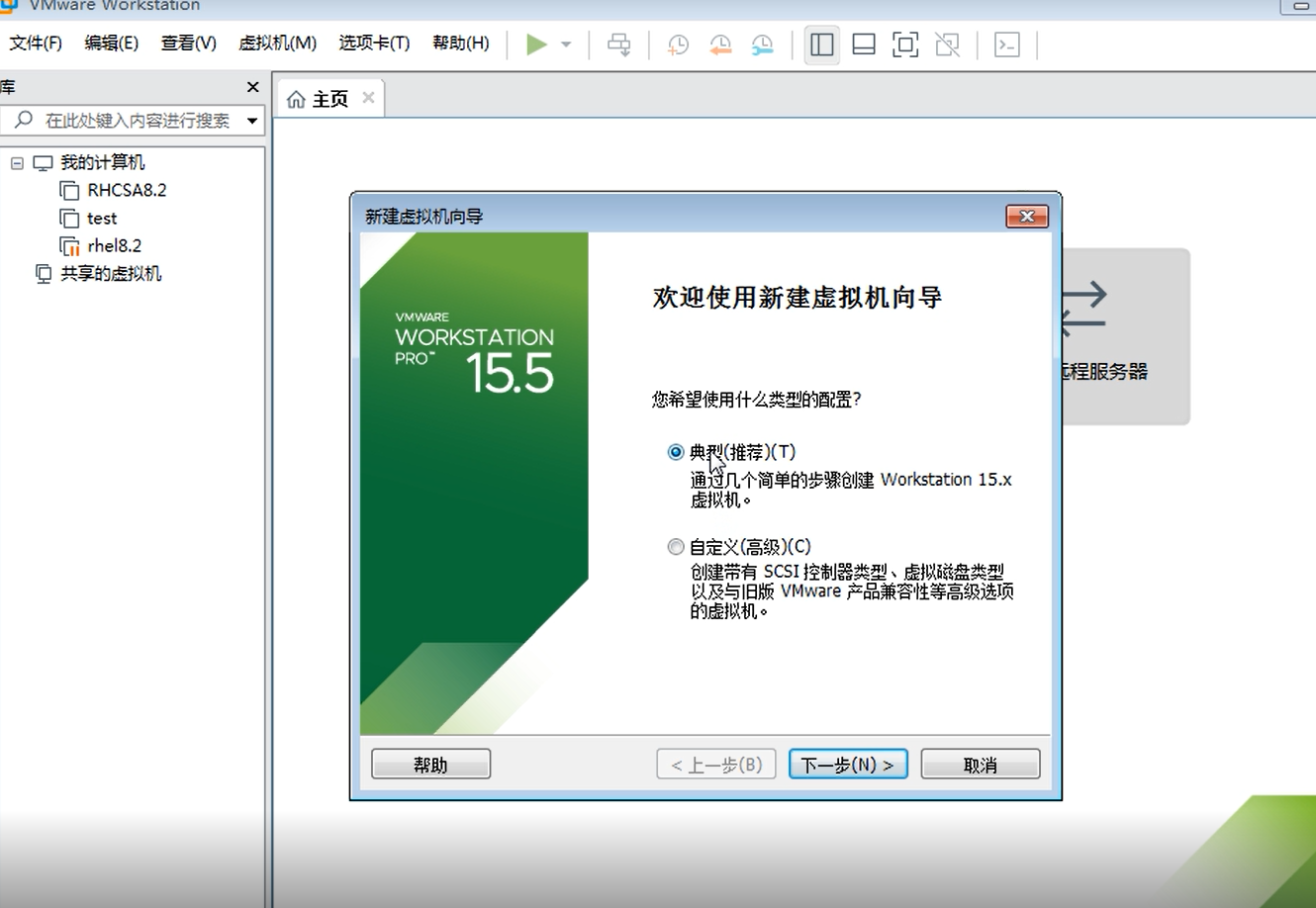Open the power options dropdown arrow
The height and width of the screenshot is (908, 1316).
[564, 45]
